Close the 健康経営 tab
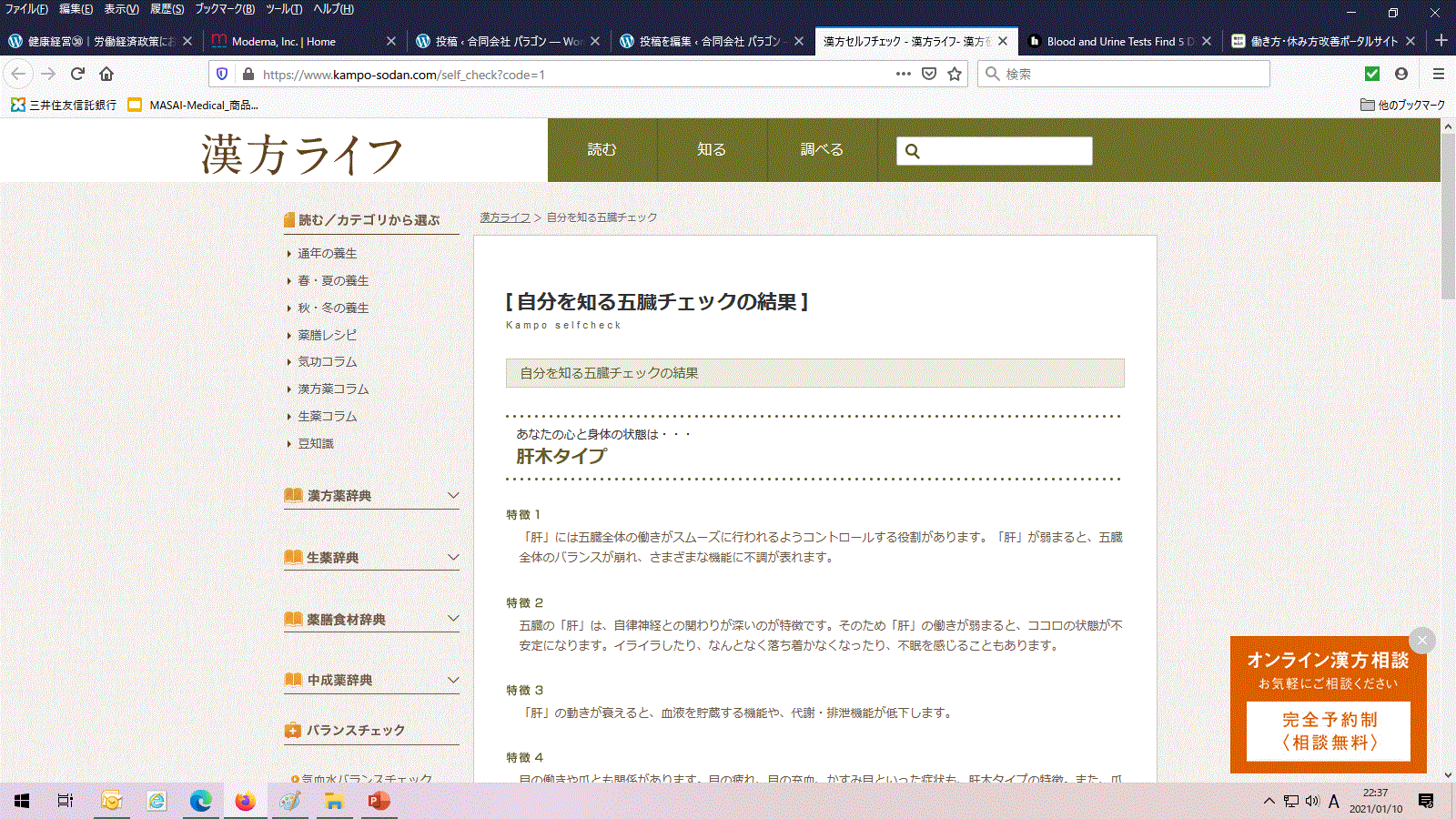The image size is (1456, 819). click(187, 41)
